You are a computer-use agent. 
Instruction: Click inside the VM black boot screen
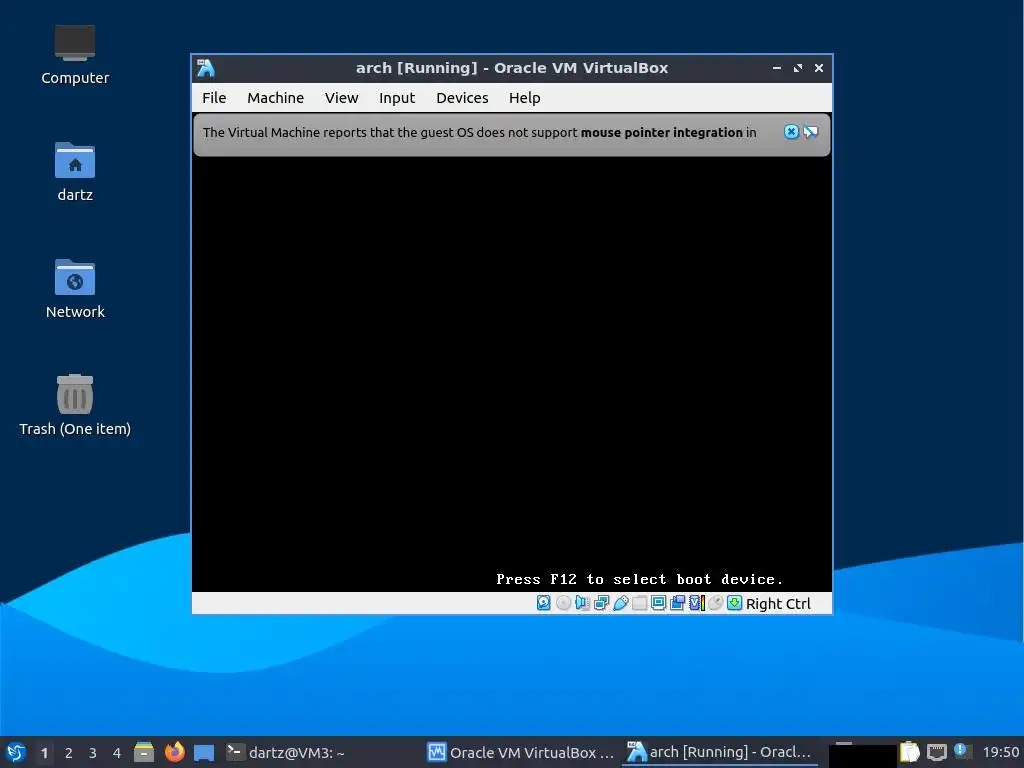512,374
